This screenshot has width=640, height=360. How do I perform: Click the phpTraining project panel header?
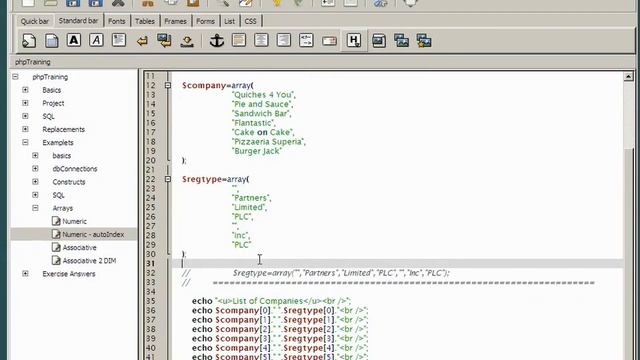33,62
